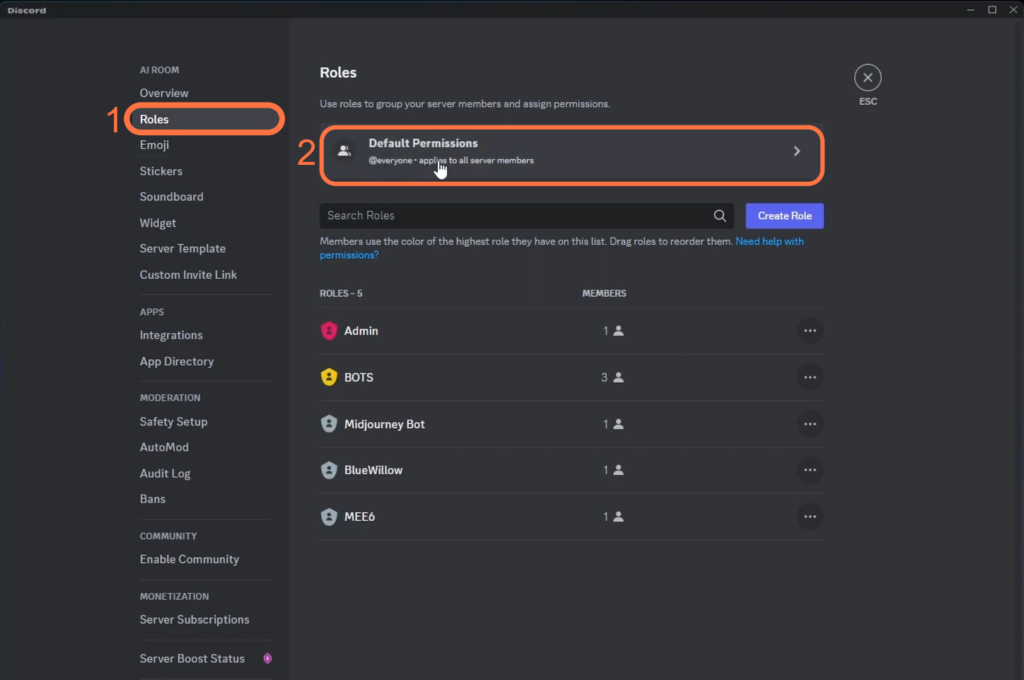Click the yellow BOTS role shield icon
The height and width of the screenshot is (680, 1024).
pyautogui.click(x=329, y=377)
